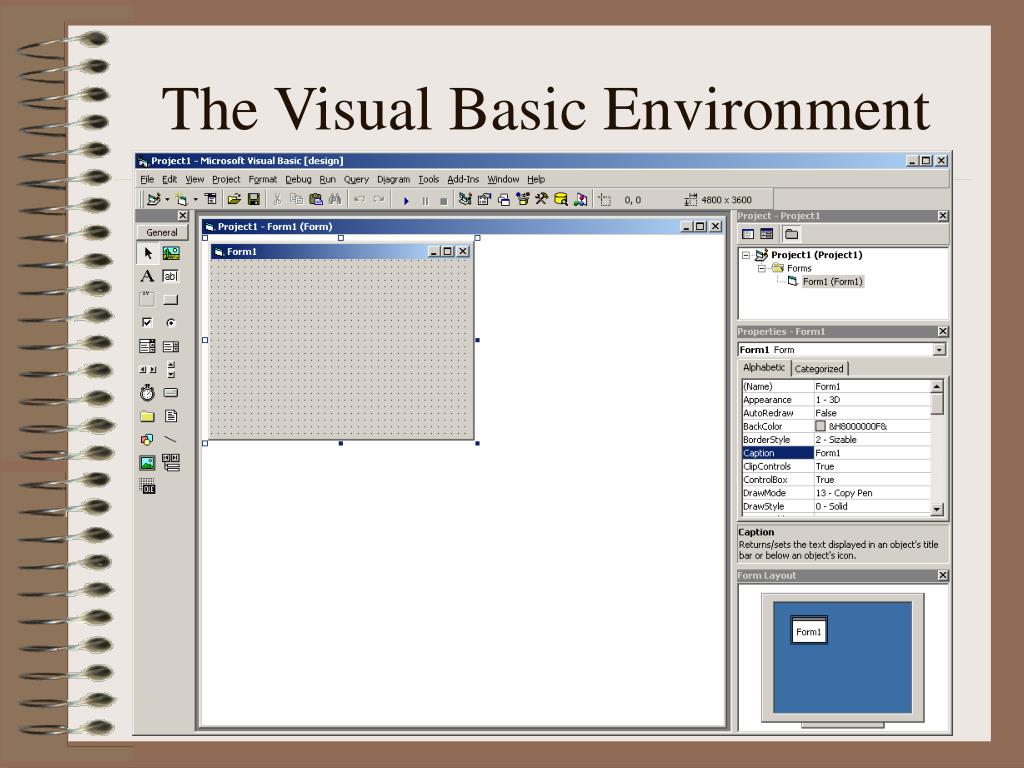Click View Code icon in Project panel

click(x=748, y=234)
